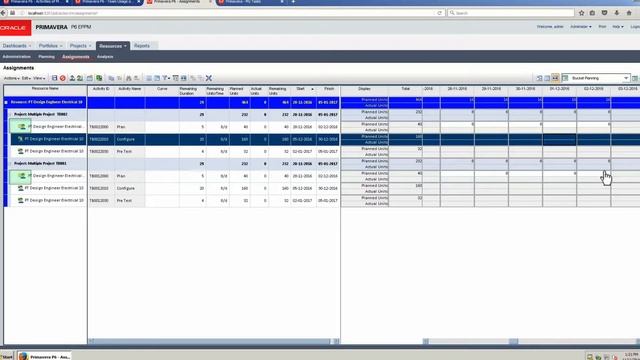
Task: Switch to the My Tasks browser tab
Action: tap(250, 2)
